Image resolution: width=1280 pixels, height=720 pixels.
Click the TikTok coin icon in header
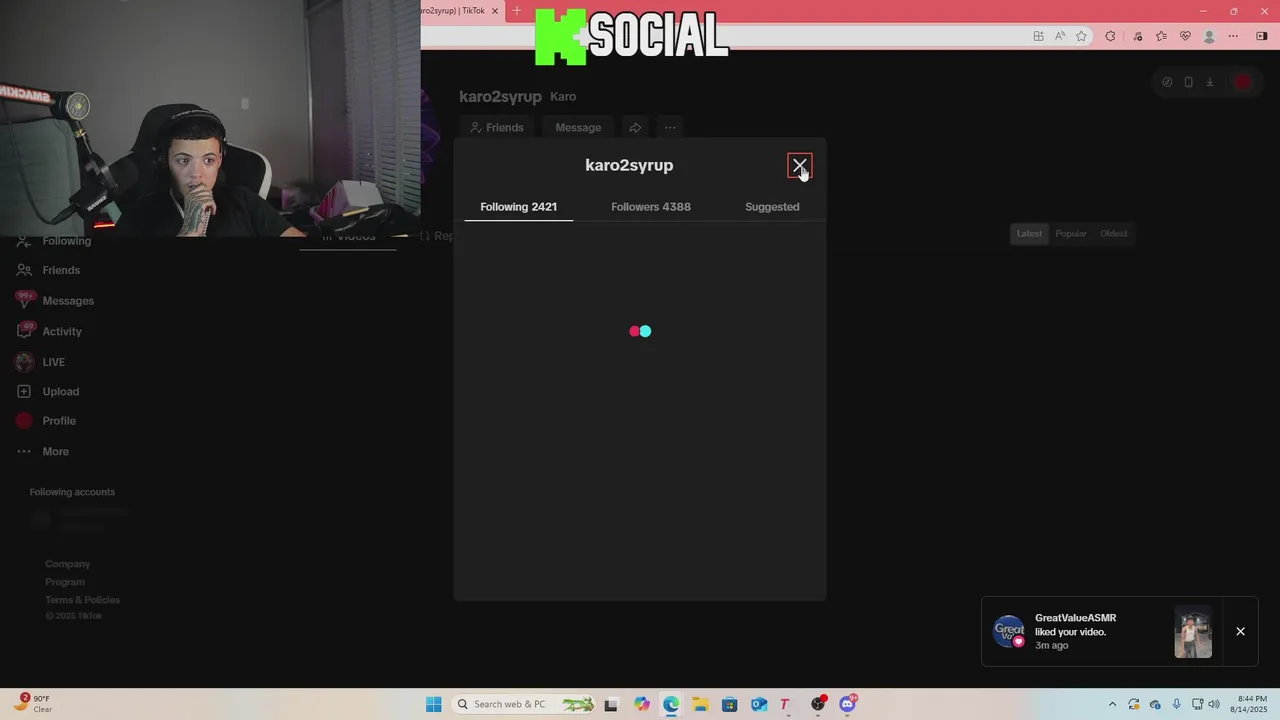tap(1166, 82)
